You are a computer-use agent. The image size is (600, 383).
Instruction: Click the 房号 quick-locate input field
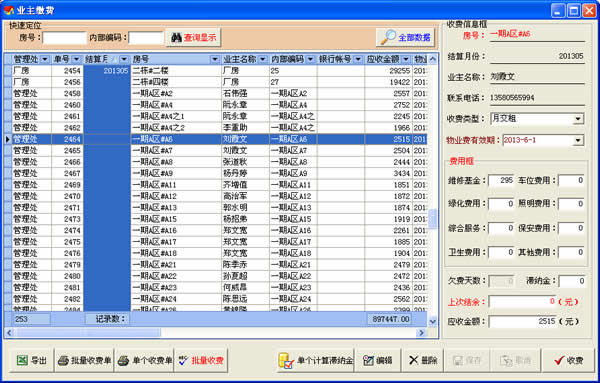(65, 38)
